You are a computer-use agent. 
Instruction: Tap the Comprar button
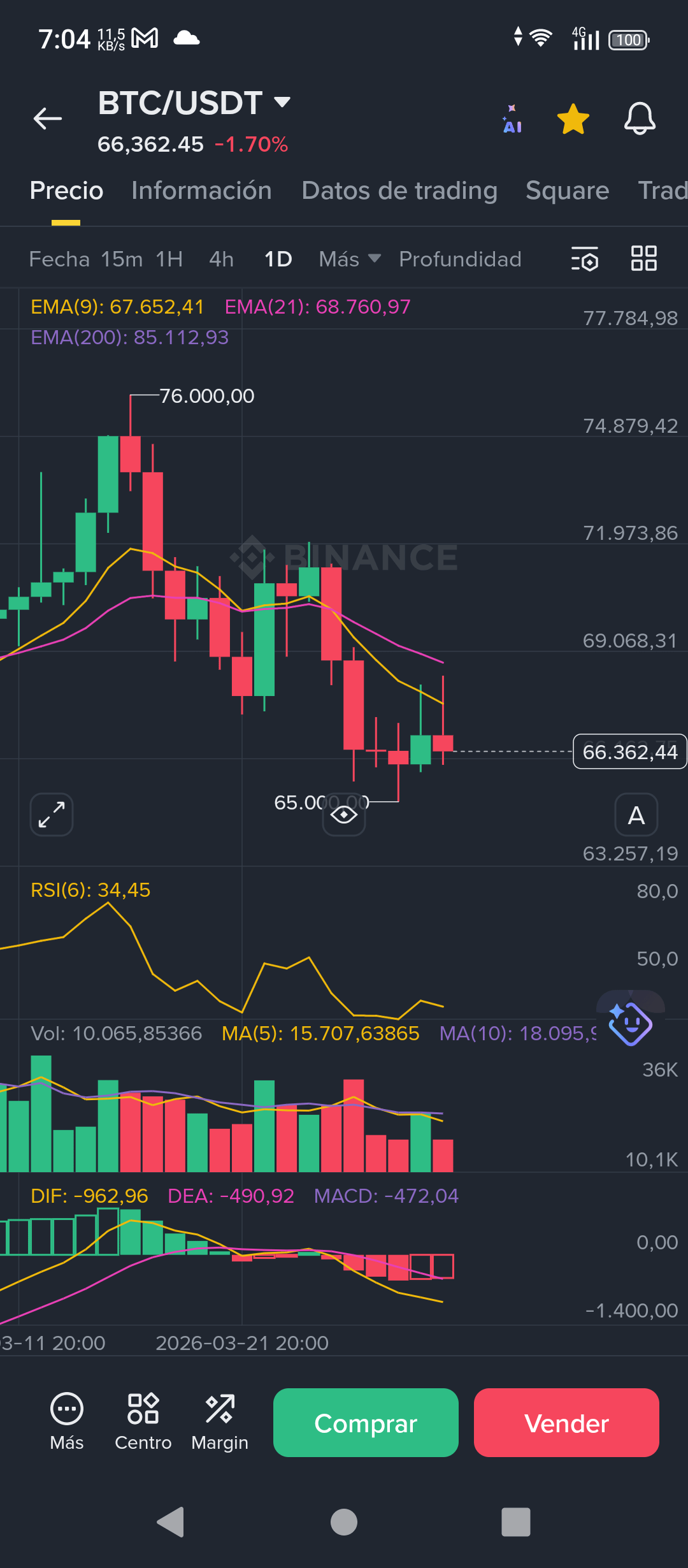pos(366,1423)
